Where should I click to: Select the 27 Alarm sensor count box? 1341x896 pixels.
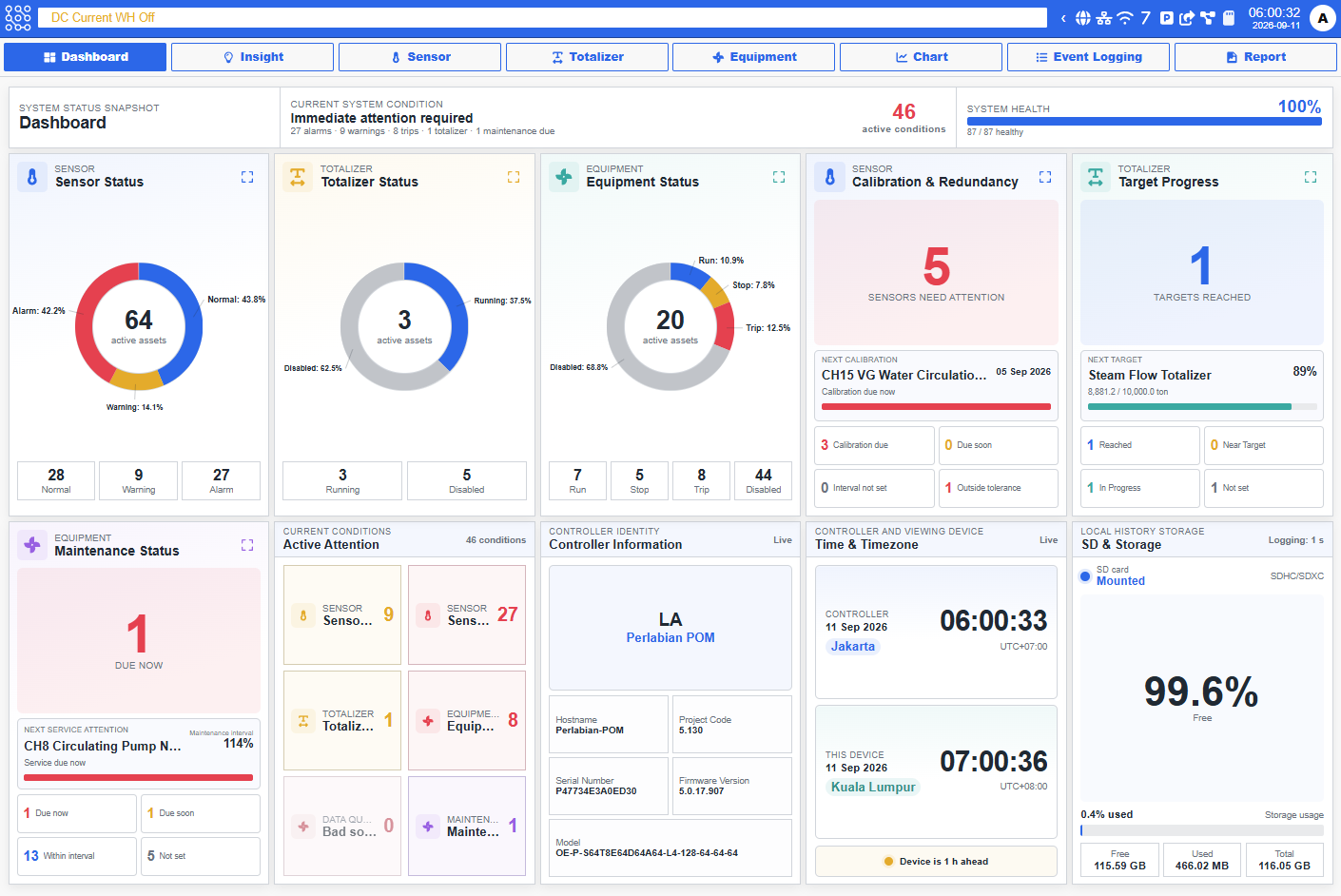[x=222, y=480]
